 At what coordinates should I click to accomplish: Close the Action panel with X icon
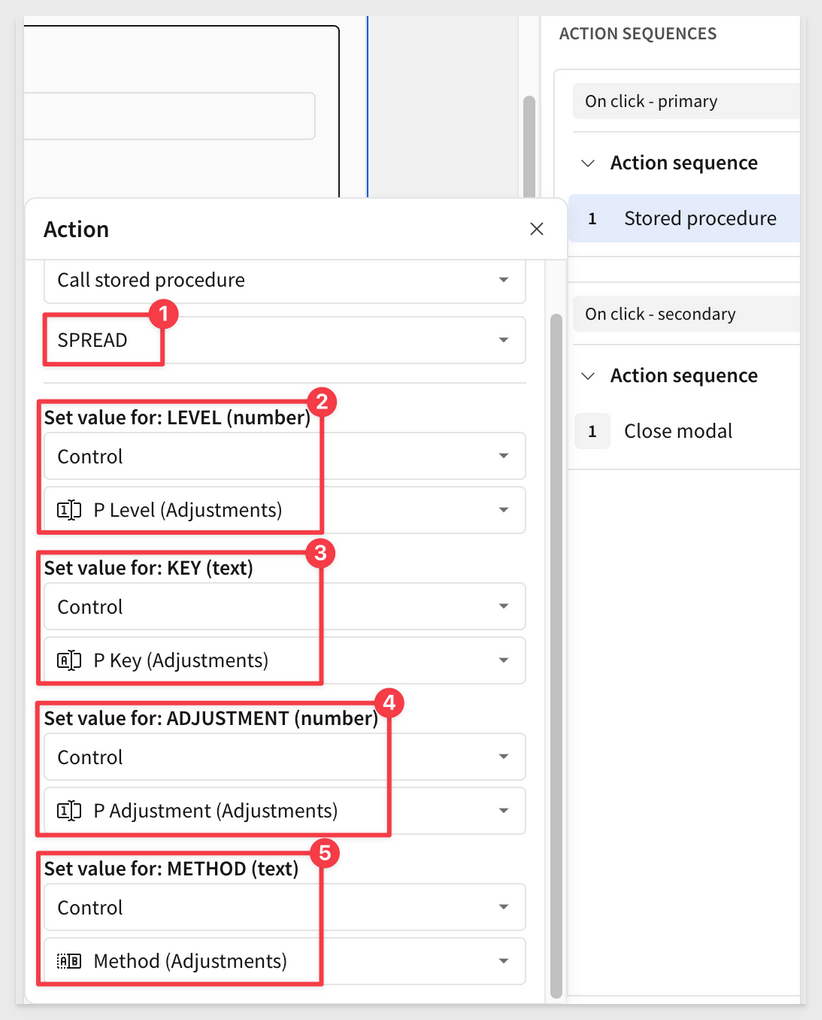click(537, 229)
